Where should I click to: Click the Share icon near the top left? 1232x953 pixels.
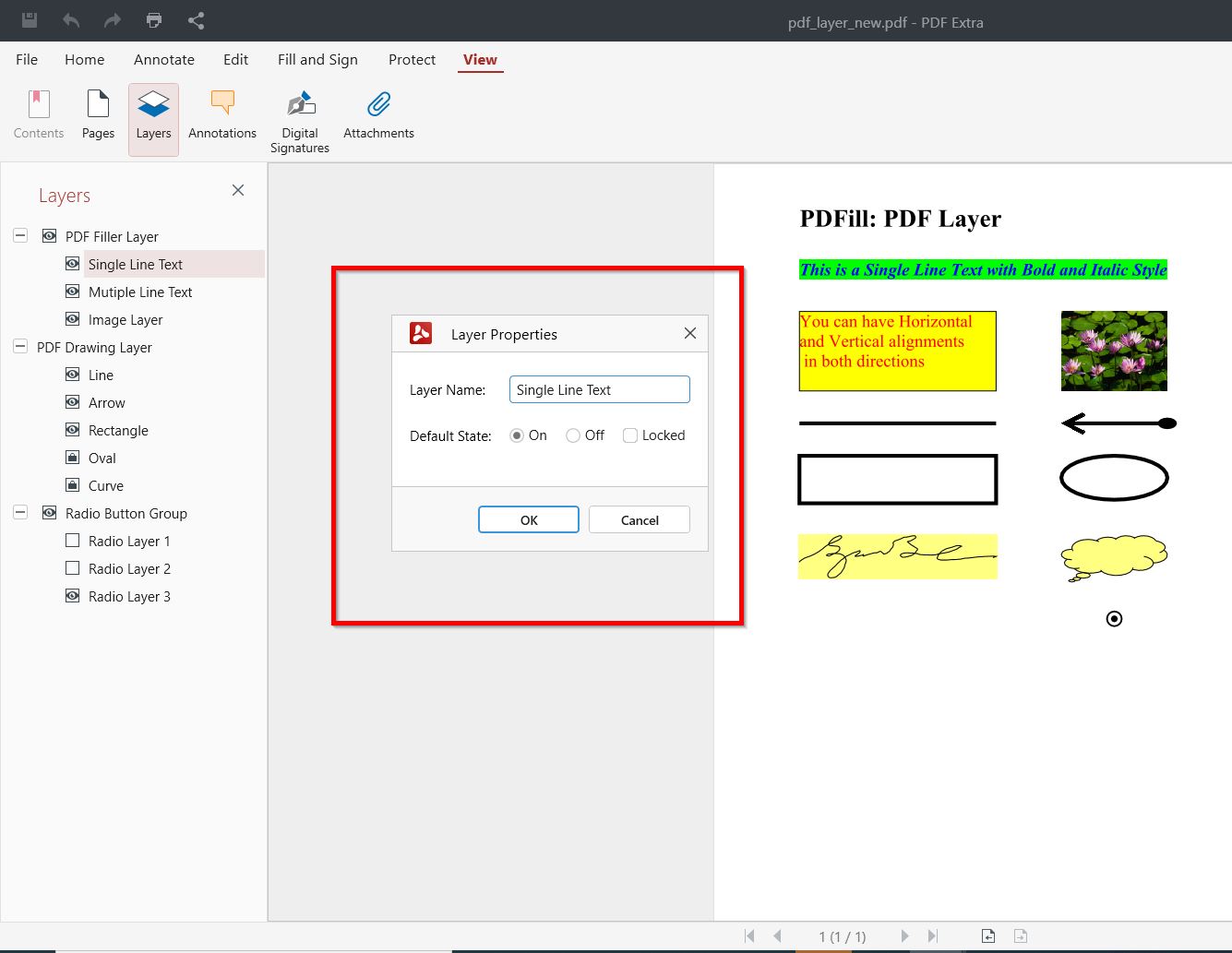(x=195, y=20)
